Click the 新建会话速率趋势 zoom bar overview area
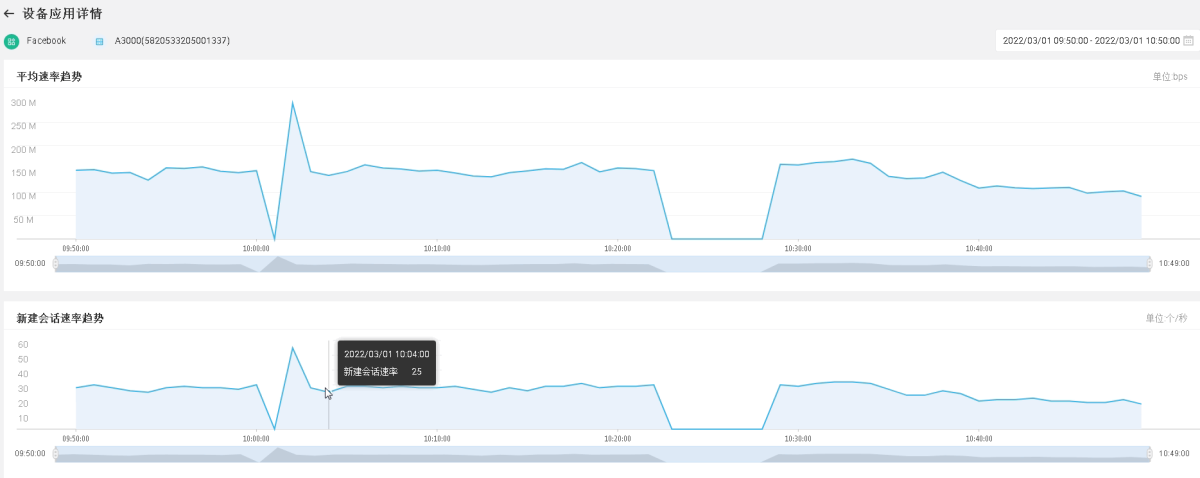 coord(600,454)
